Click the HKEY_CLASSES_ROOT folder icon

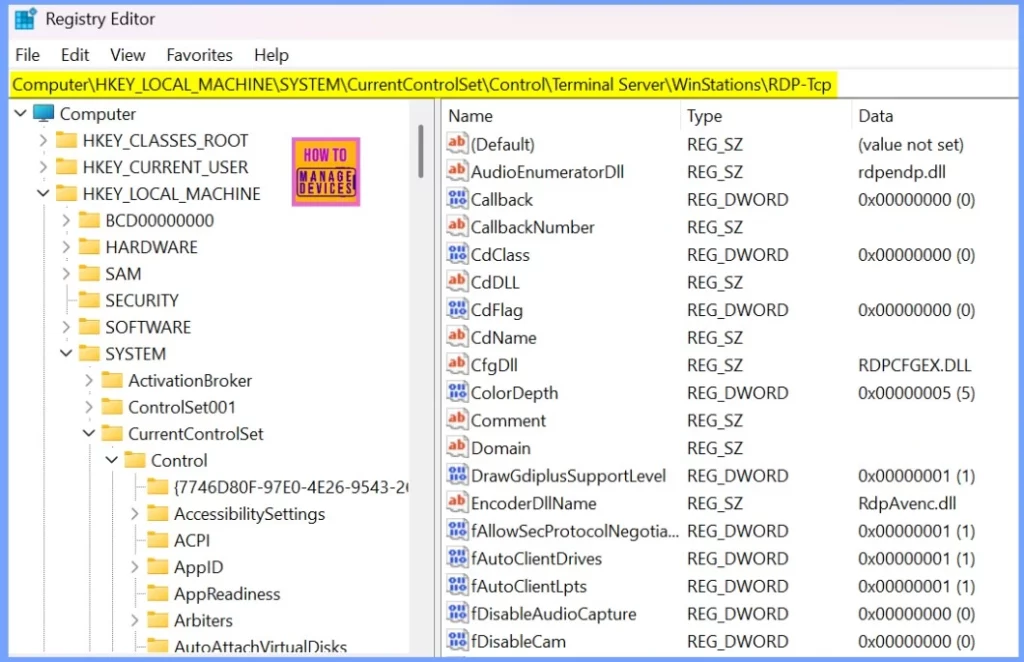tap(67, 140)
